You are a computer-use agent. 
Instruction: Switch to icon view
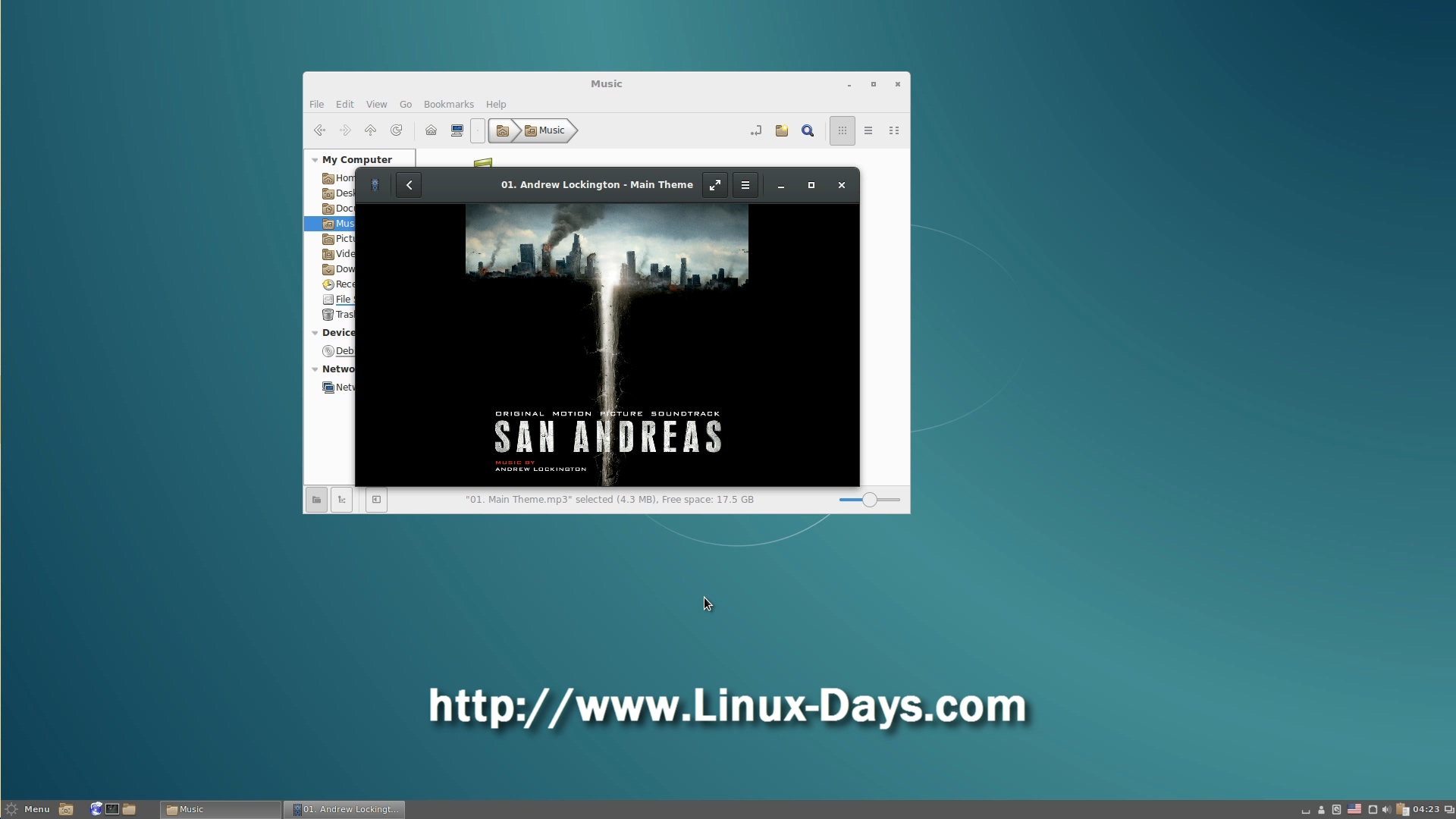point(843,130)
